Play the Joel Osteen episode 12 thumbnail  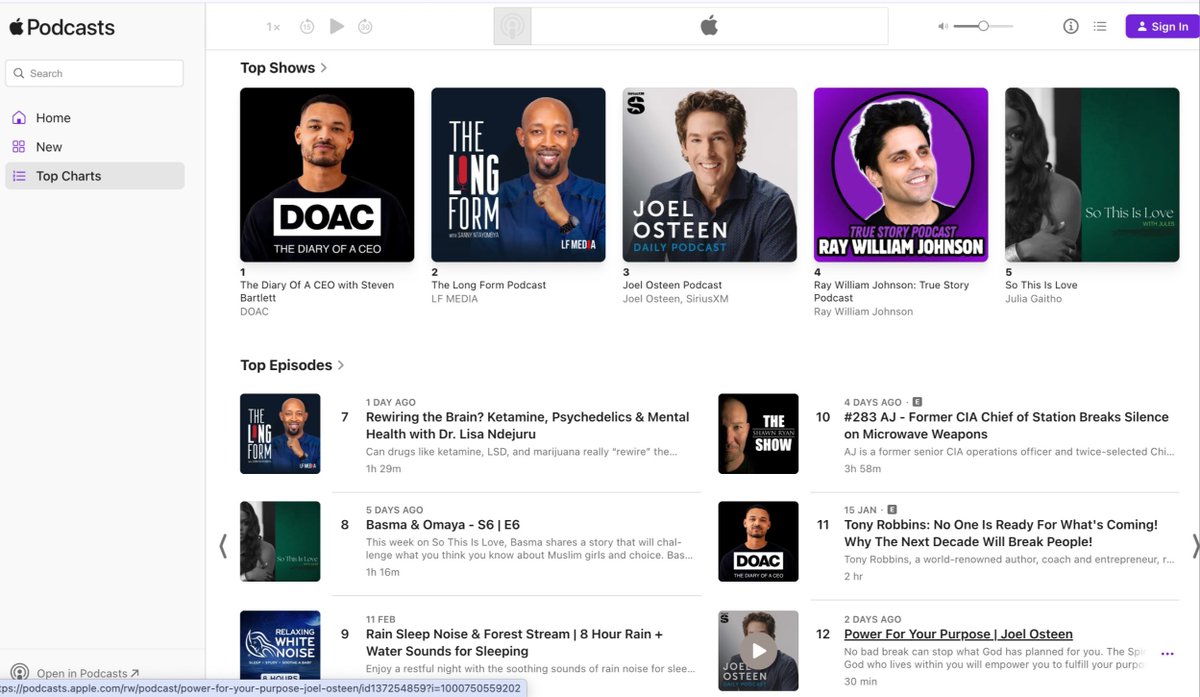point(758,650)
